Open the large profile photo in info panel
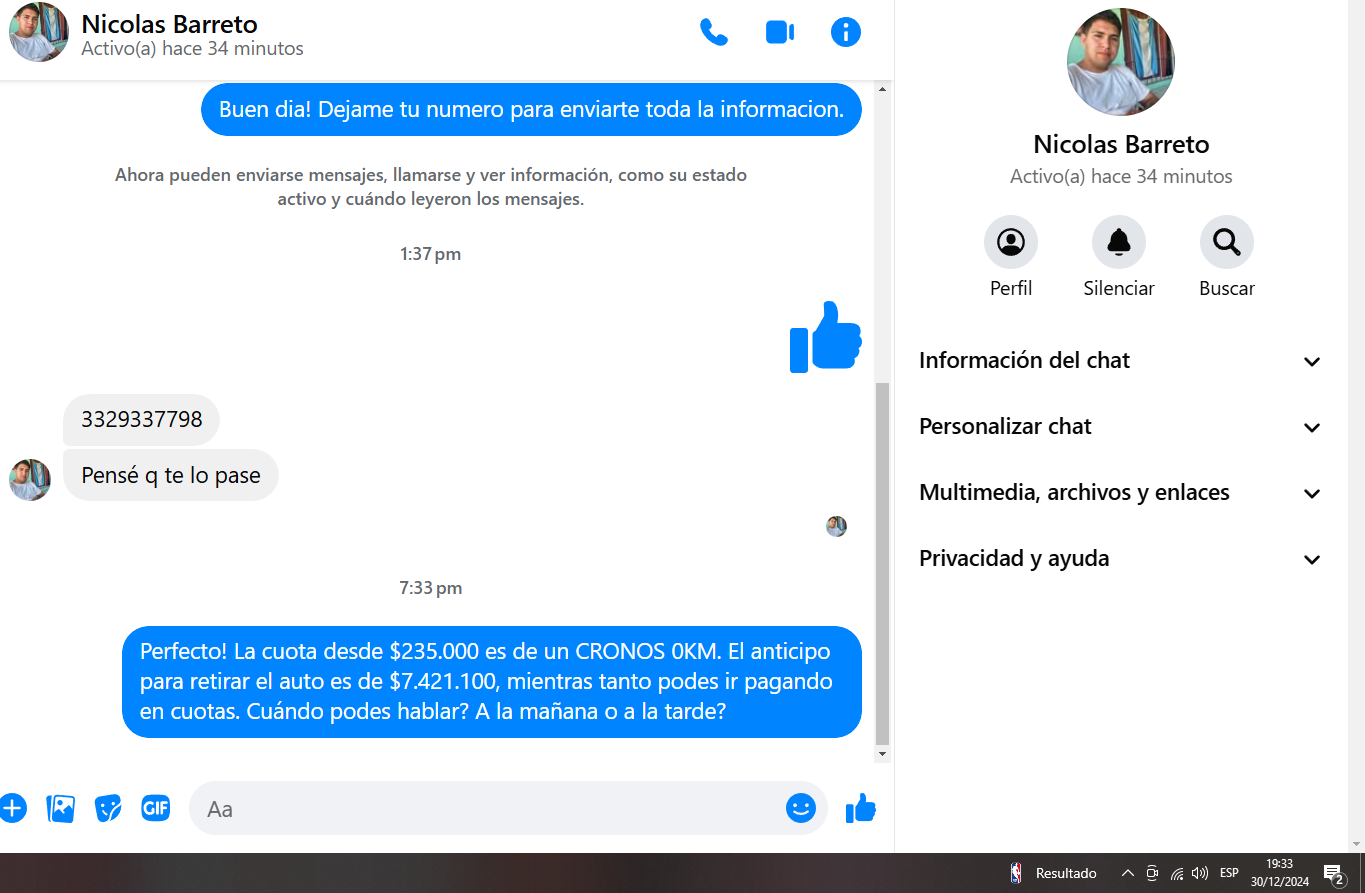 (x=1121, y=62)
